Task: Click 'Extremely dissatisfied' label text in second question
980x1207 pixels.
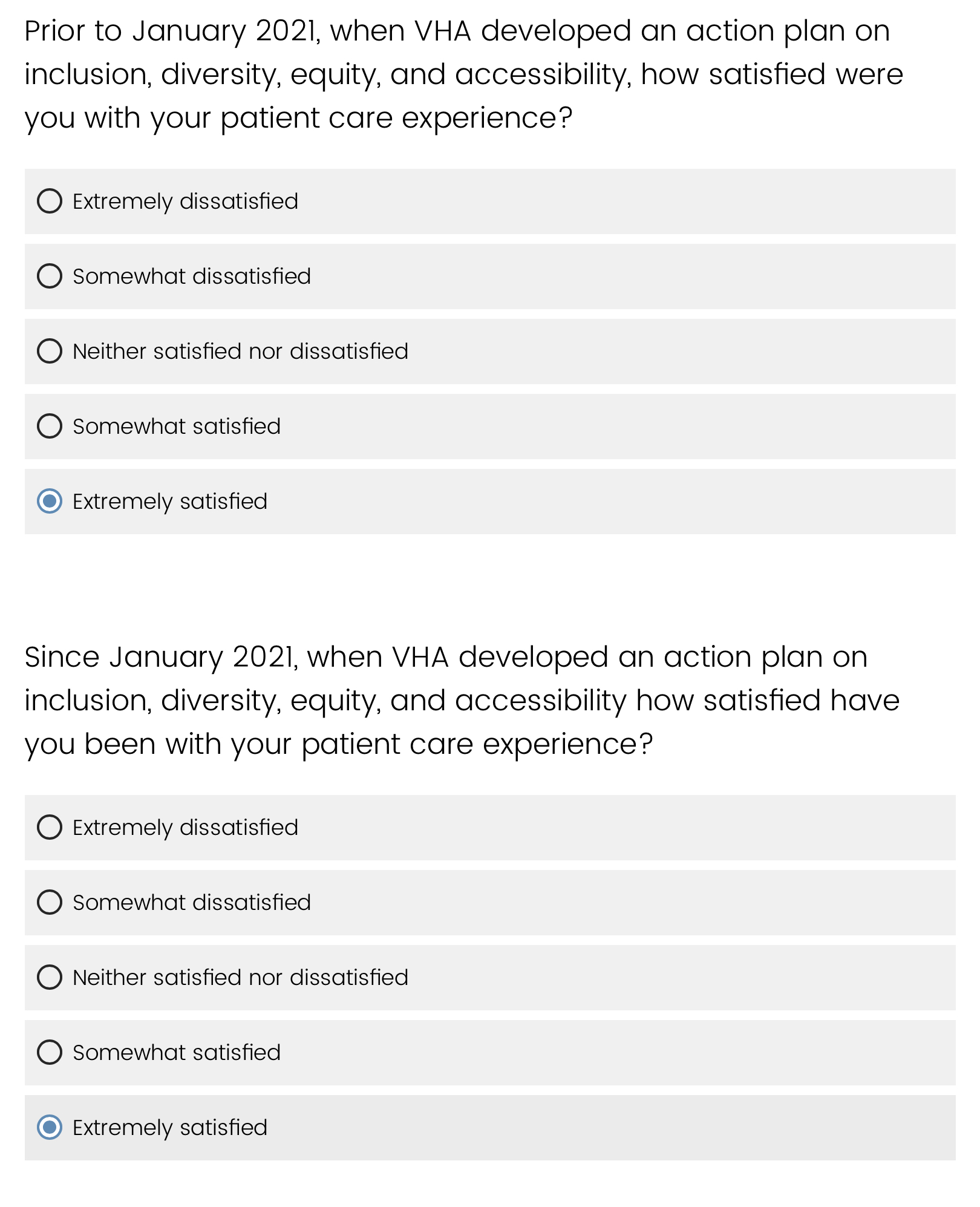Action: tap(186, 828)
